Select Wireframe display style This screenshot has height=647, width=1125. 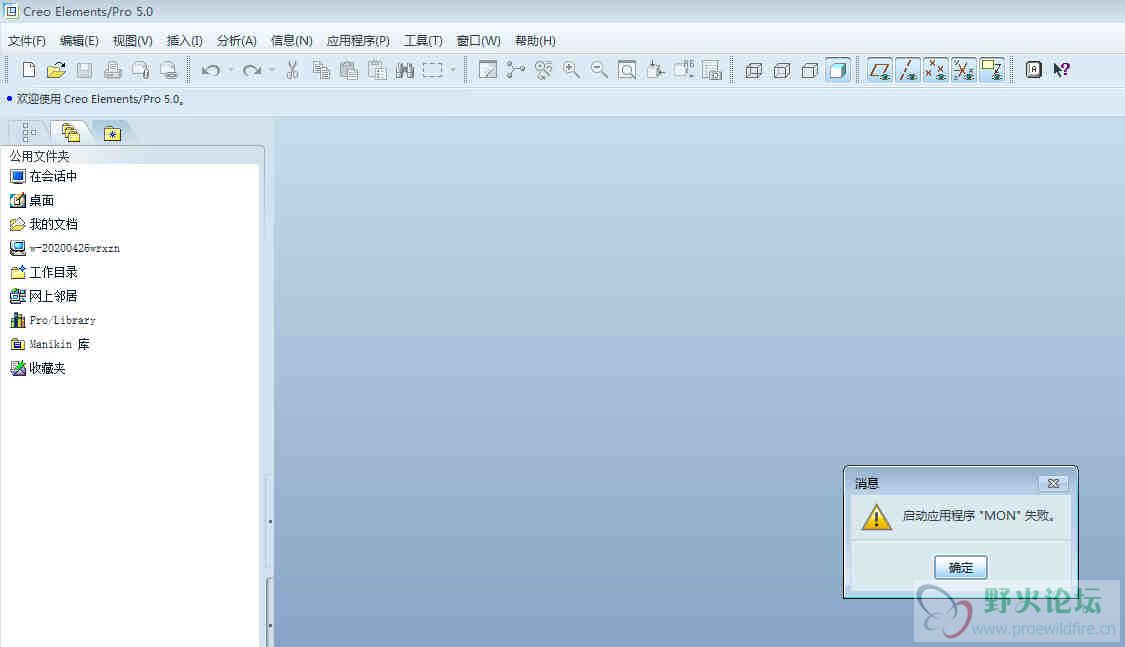click(753, 70)
